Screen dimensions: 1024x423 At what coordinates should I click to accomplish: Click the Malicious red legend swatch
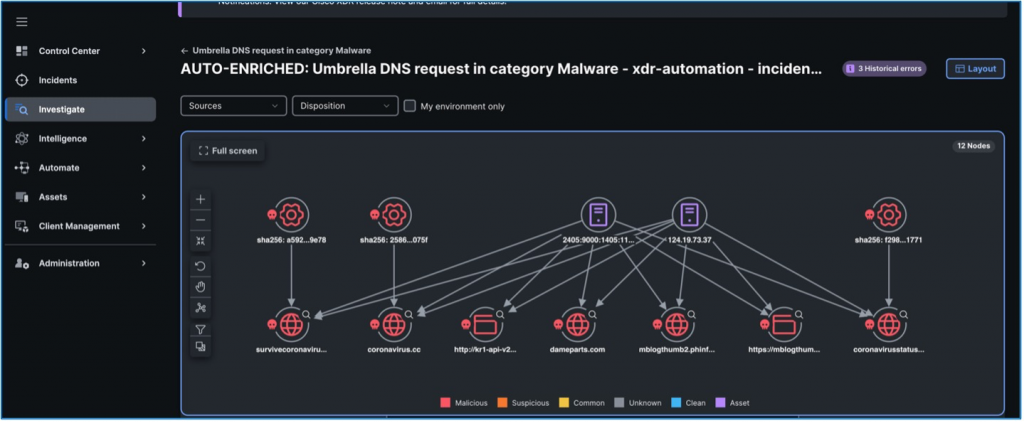tap(445, 403)
